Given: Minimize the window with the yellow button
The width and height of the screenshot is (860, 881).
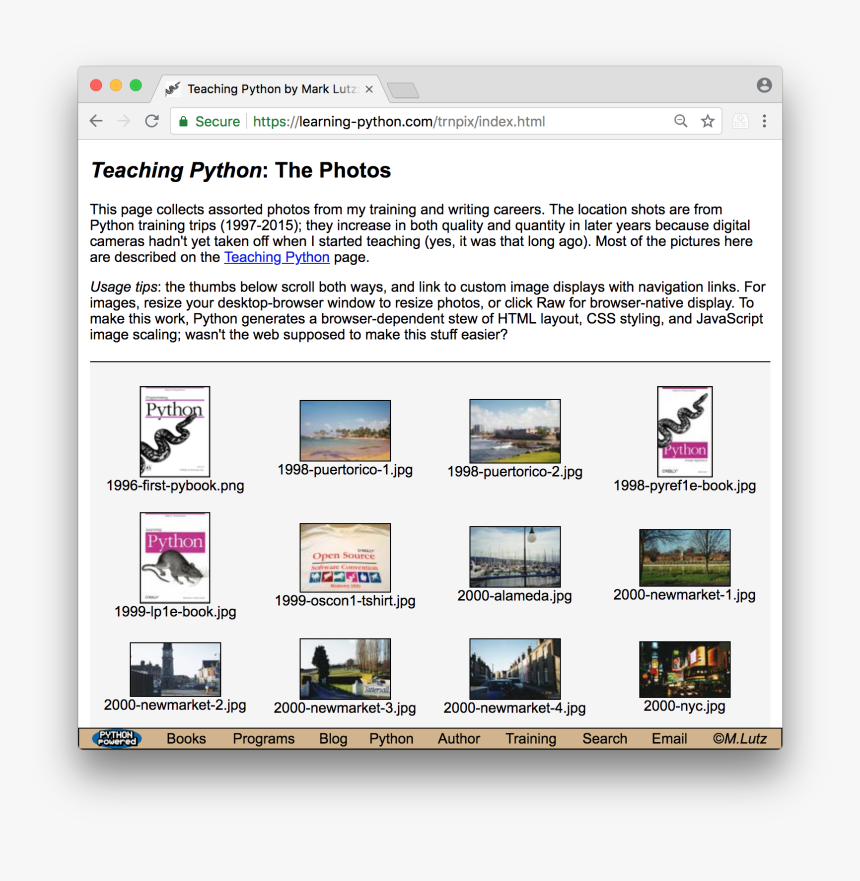Looking at the screenshot, I should coord(116,85).
